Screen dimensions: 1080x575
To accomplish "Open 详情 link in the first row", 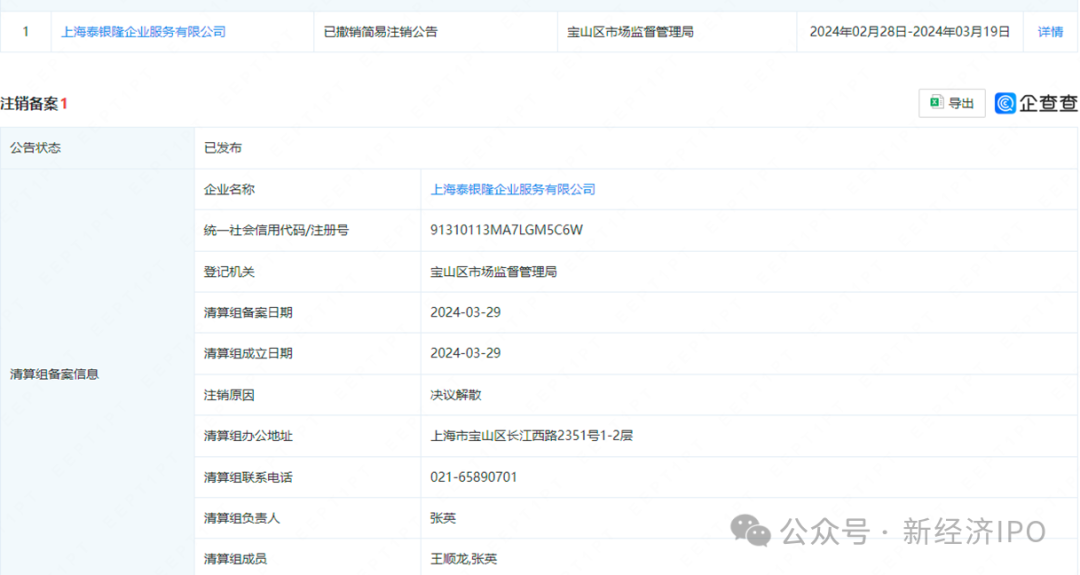I will [x=1050, y=32].
